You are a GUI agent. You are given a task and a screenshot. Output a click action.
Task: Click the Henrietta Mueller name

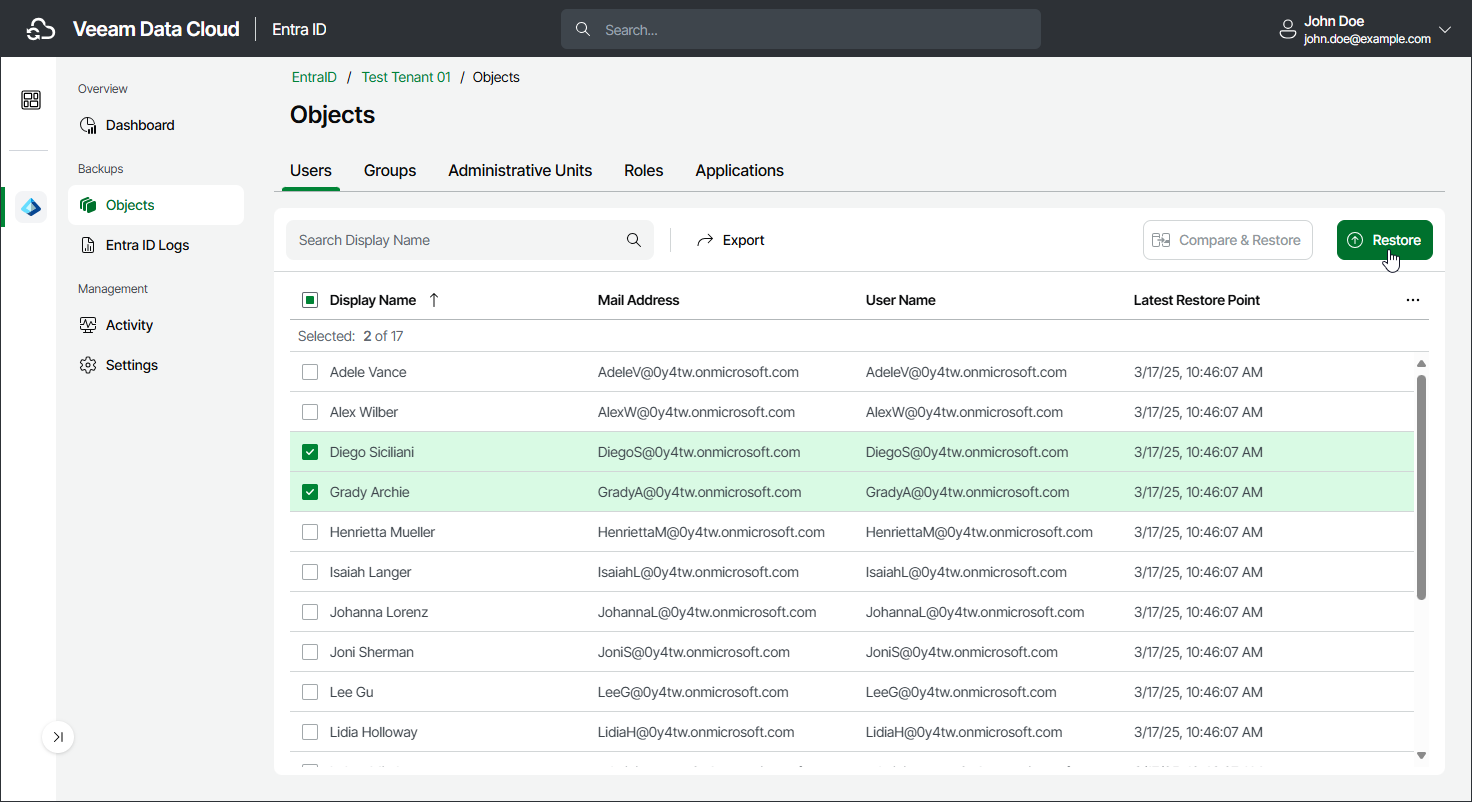tap(382, 532)
